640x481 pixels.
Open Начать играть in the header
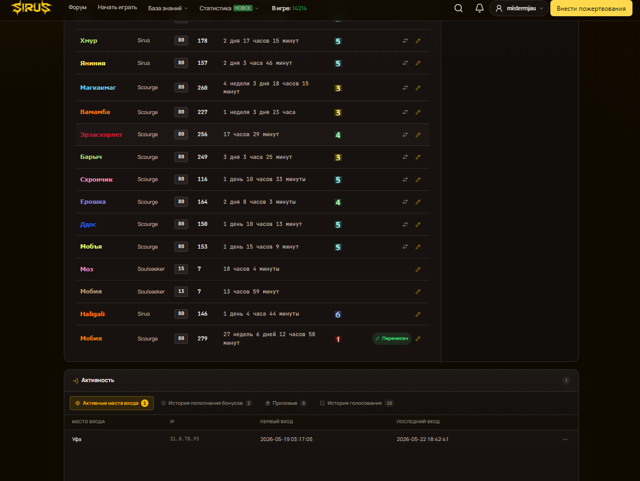tap(117, 8)
